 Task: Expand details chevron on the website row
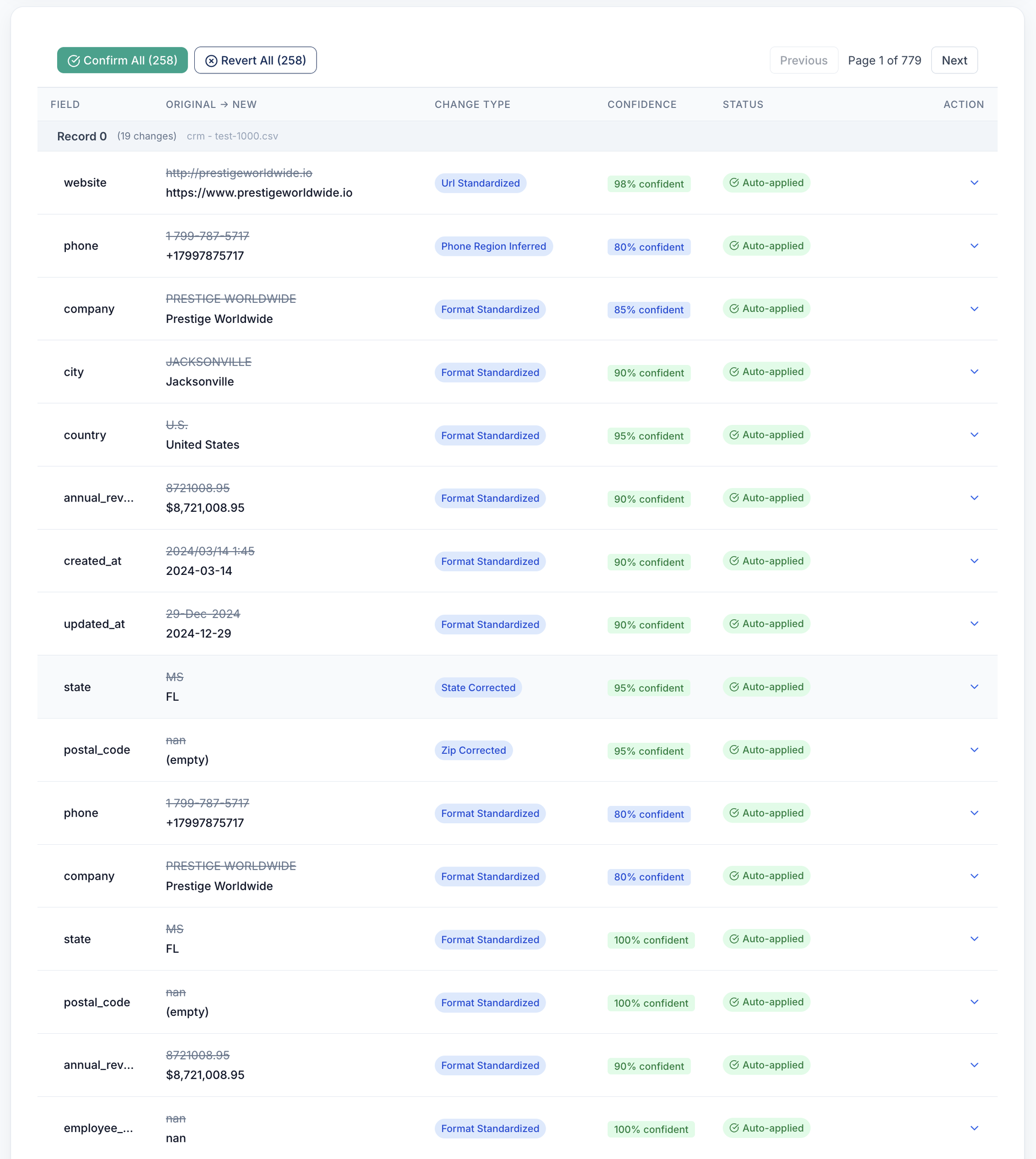pyautogui.click(x=974, y=183)
